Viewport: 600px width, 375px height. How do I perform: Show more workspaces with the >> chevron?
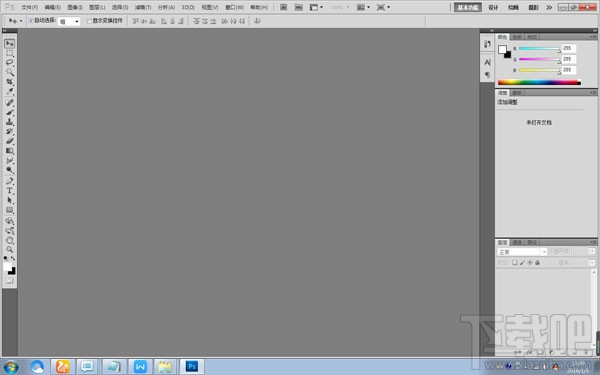549,7
